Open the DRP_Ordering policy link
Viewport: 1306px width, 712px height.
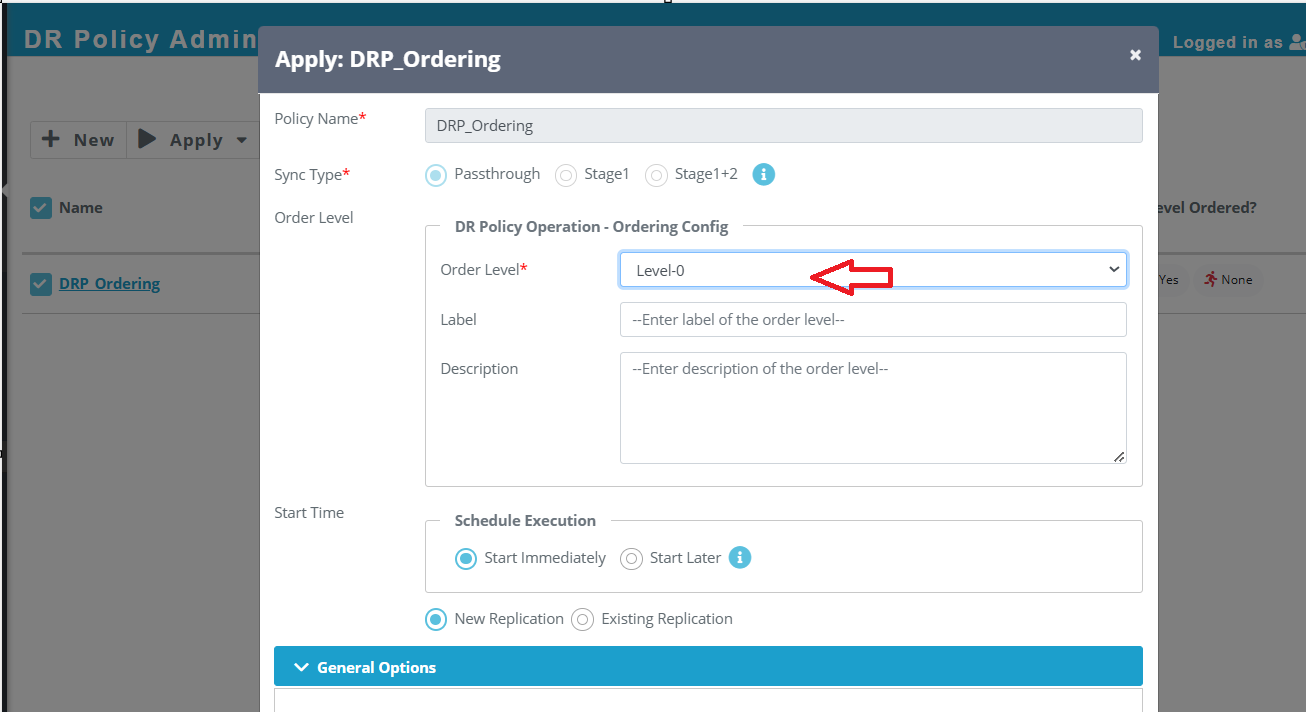109,284
